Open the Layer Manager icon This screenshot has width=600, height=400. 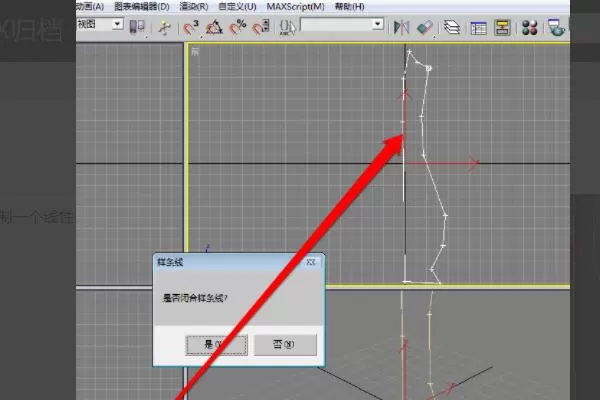click(x=452, y=28)
